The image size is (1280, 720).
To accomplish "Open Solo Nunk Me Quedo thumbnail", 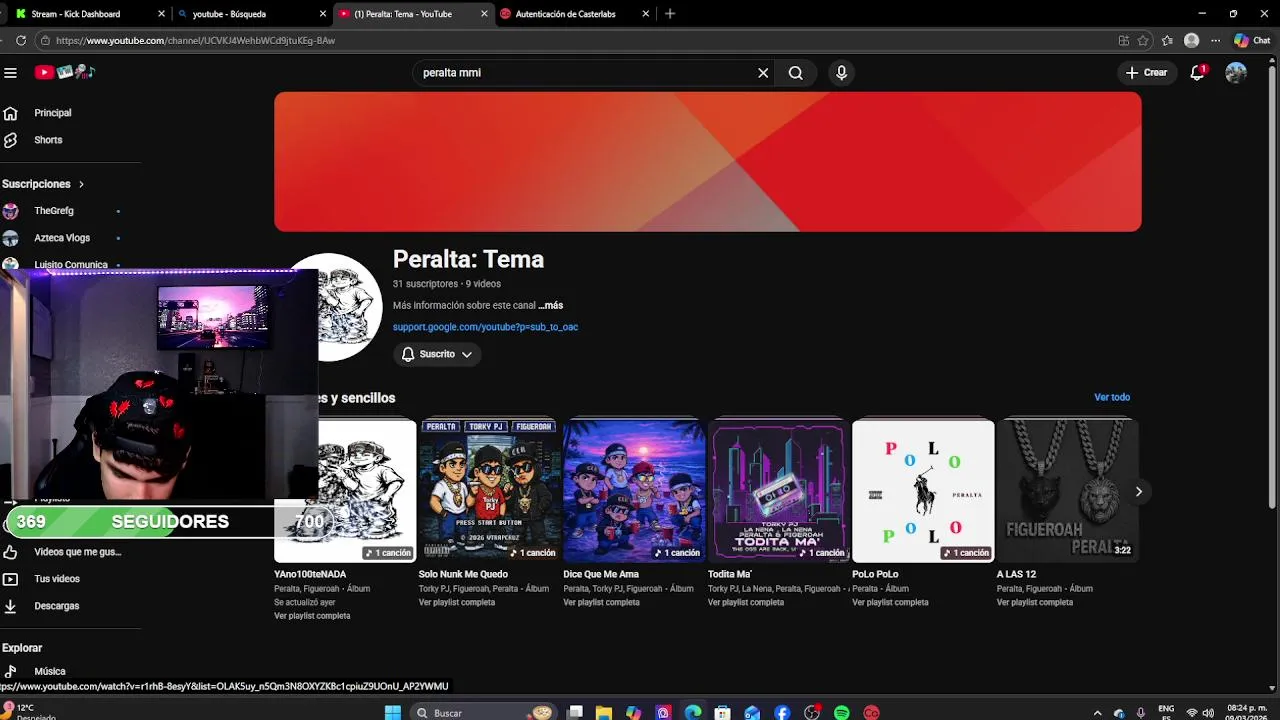I will 490,490.
